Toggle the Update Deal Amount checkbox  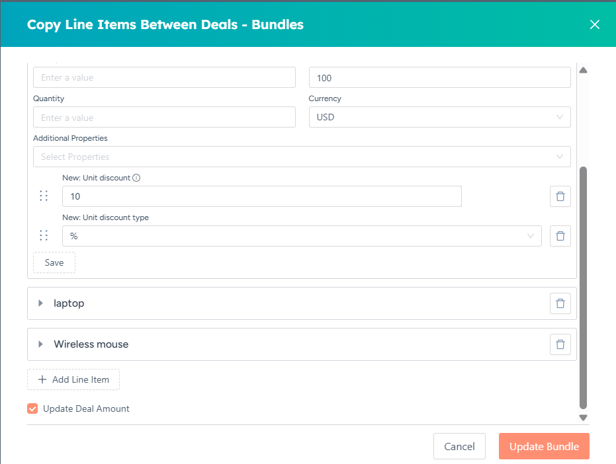(x=33, y=409)
